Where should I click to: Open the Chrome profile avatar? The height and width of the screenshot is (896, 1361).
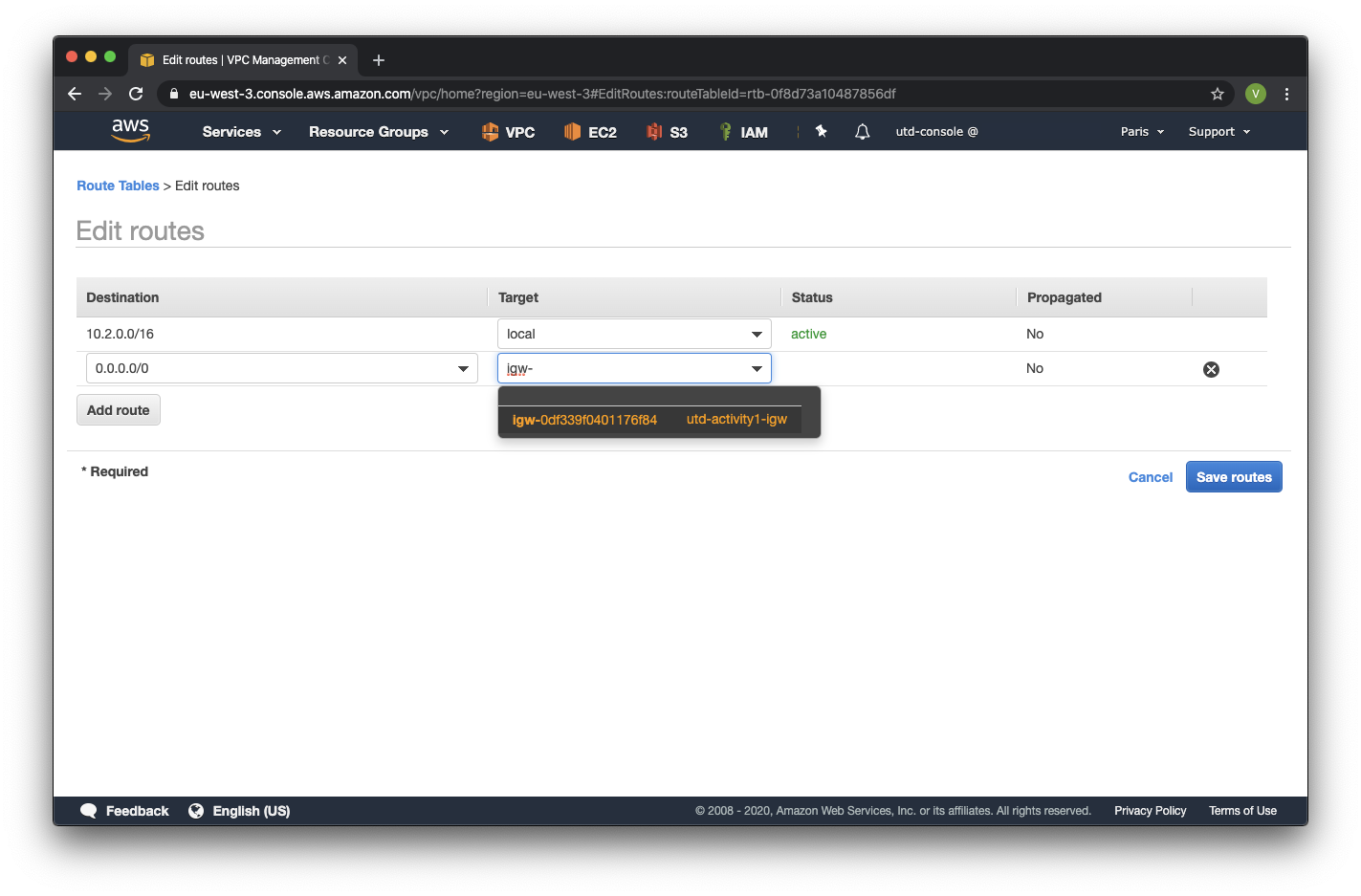coord(1256,94)
